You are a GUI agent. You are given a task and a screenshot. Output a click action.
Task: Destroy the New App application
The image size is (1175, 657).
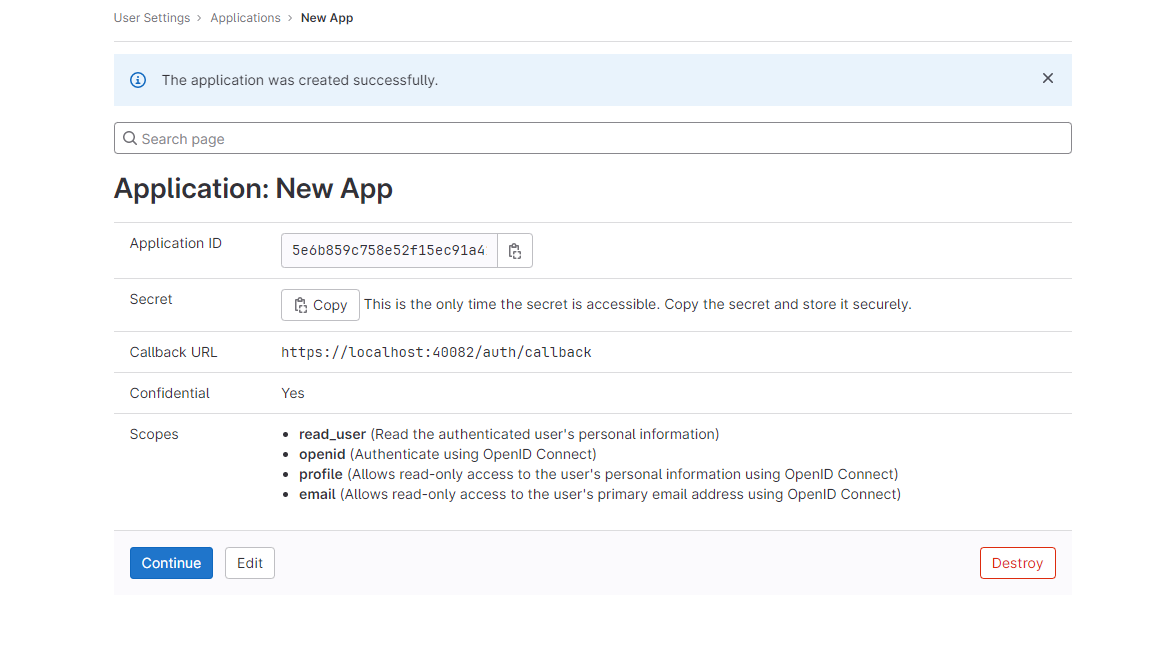coord(1017,562)
